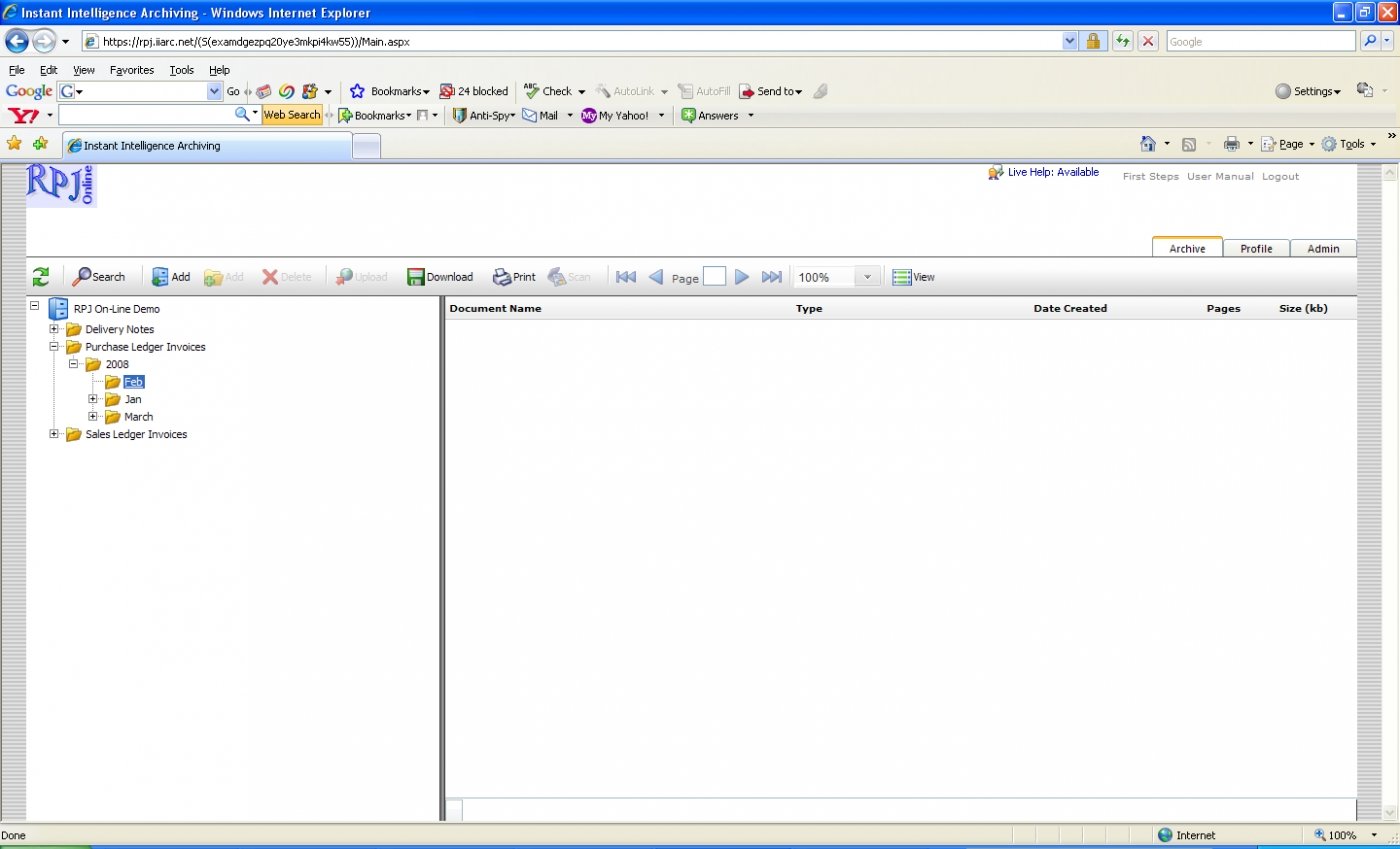Go to the first page arrow
The height and width of the screenshot is (849, 1400).
626,277
